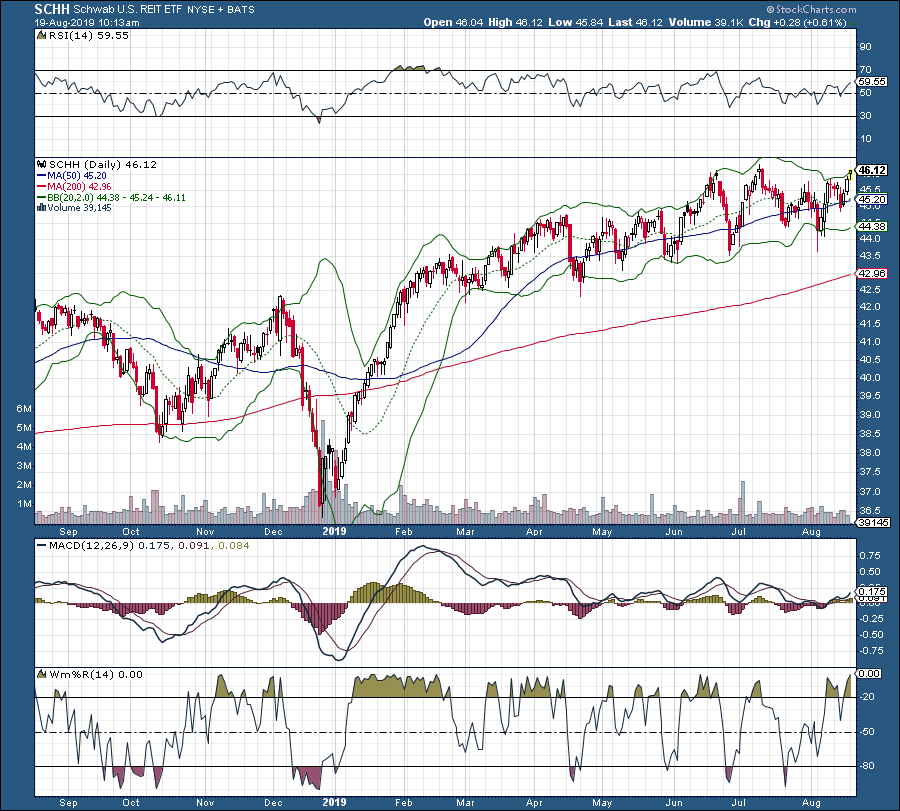Click the date stamp '19-Aug-2019 10:13am'
Image resolution: width=900 pixels, height=811 pixels.
[x=87, y=23]
